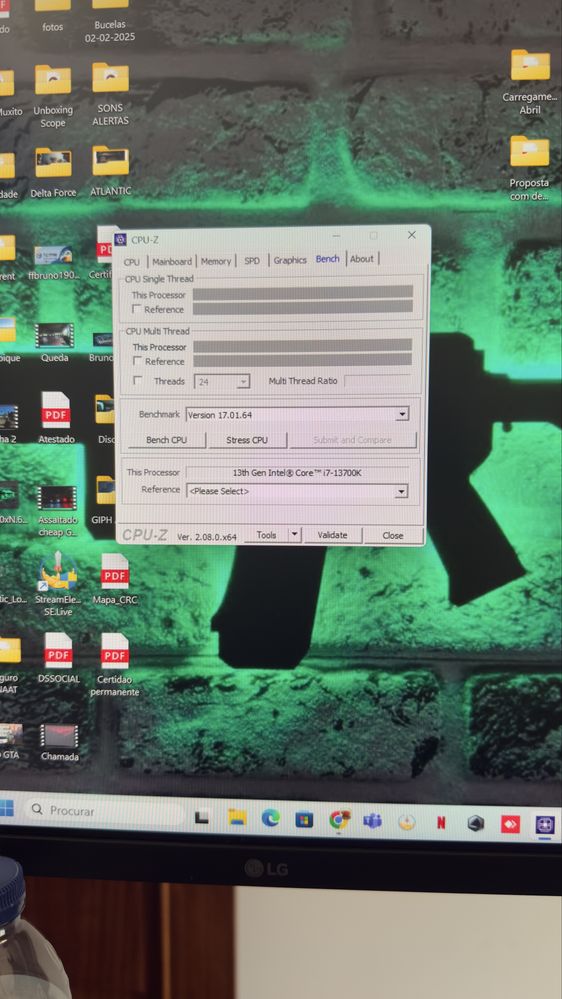Select the Proposta com de... folder

(530, 169)
